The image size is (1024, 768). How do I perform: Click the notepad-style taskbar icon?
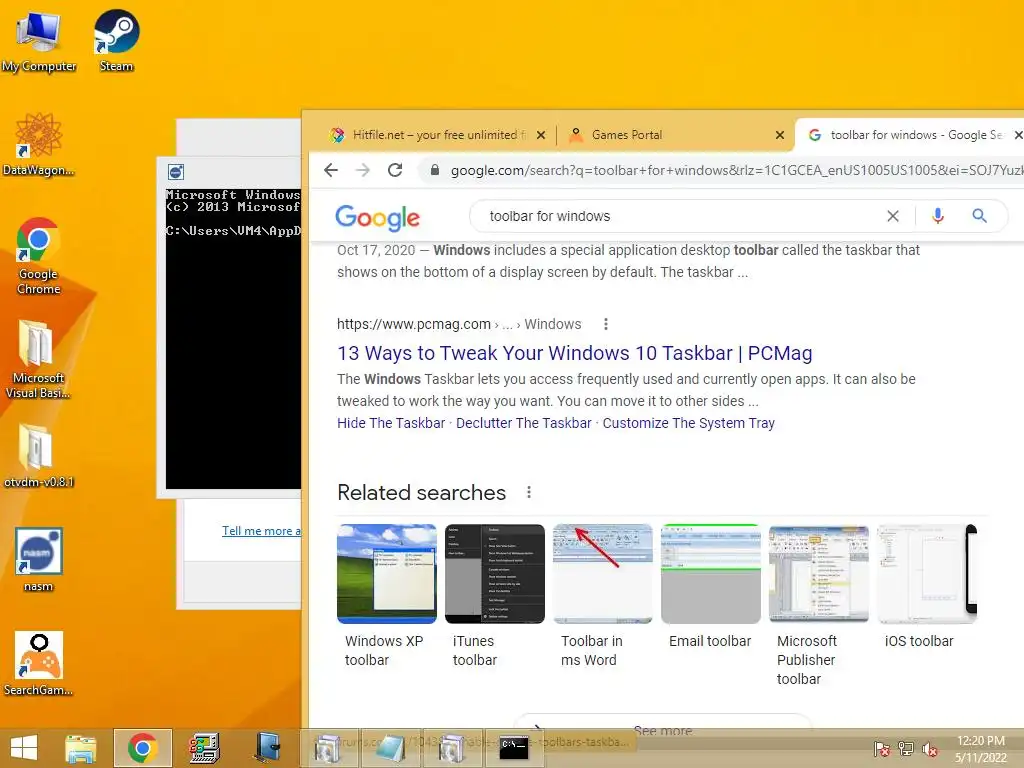coord(391,748)
